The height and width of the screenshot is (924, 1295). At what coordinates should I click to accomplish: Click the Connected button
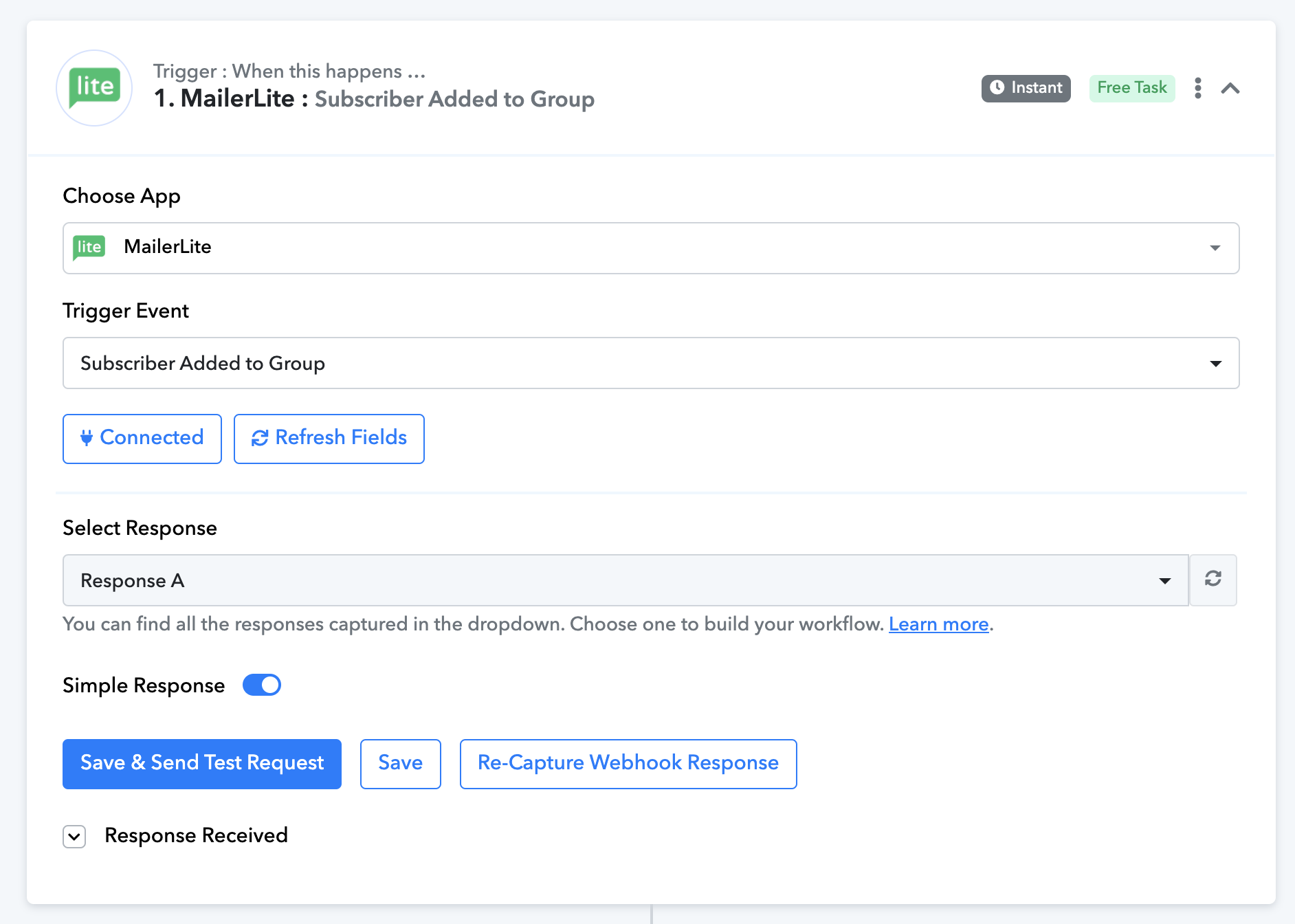point(142,439)
